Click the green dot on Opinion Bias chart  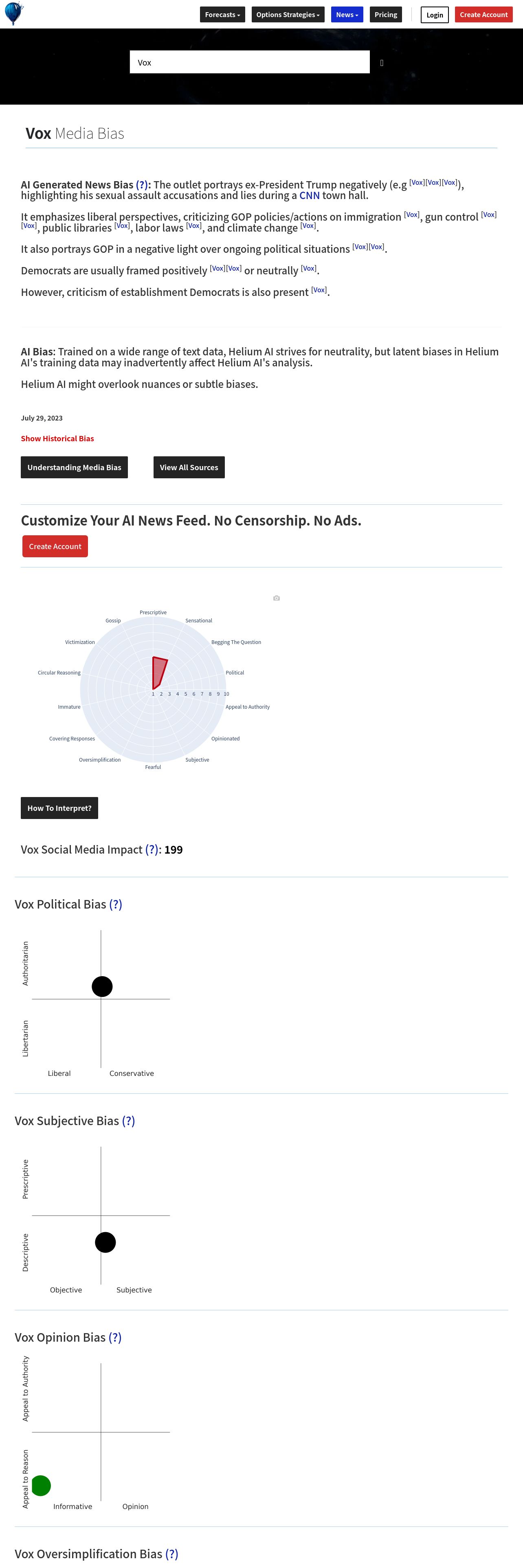(41, 1485)
